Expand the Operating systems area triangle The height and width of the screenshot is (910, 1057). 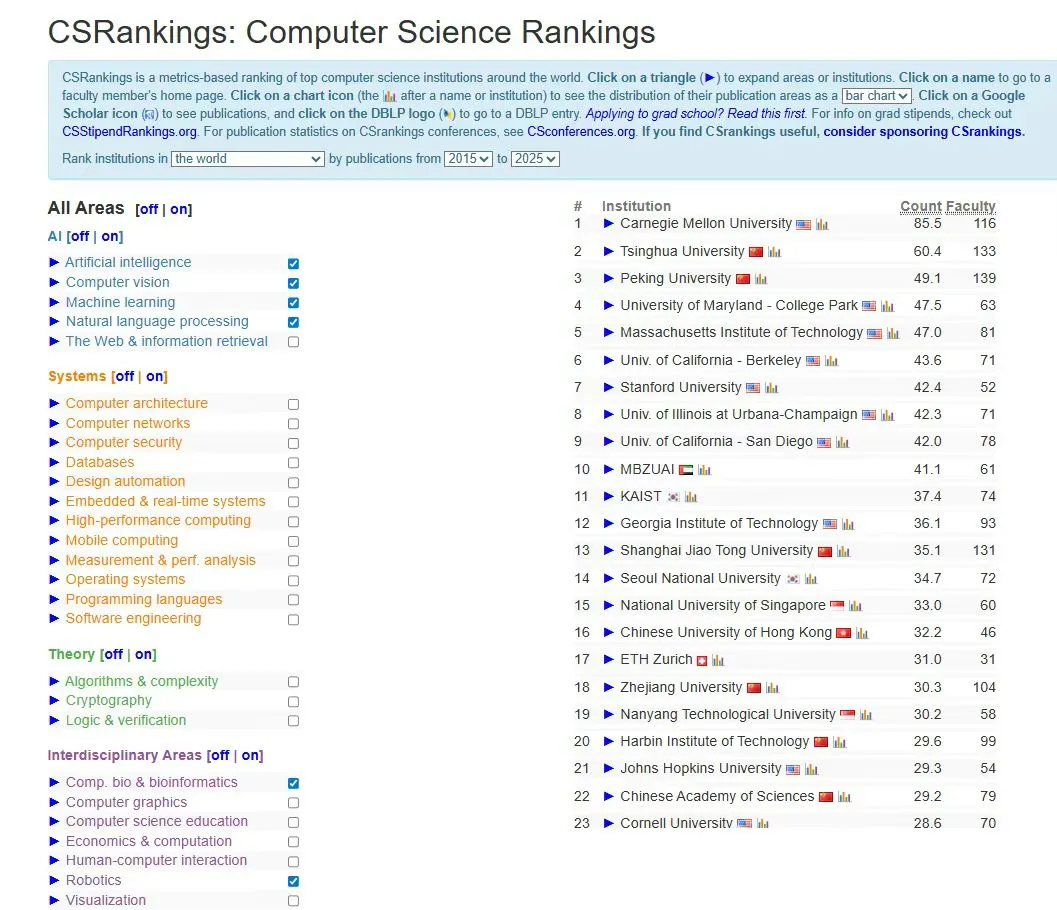[55, 579]
